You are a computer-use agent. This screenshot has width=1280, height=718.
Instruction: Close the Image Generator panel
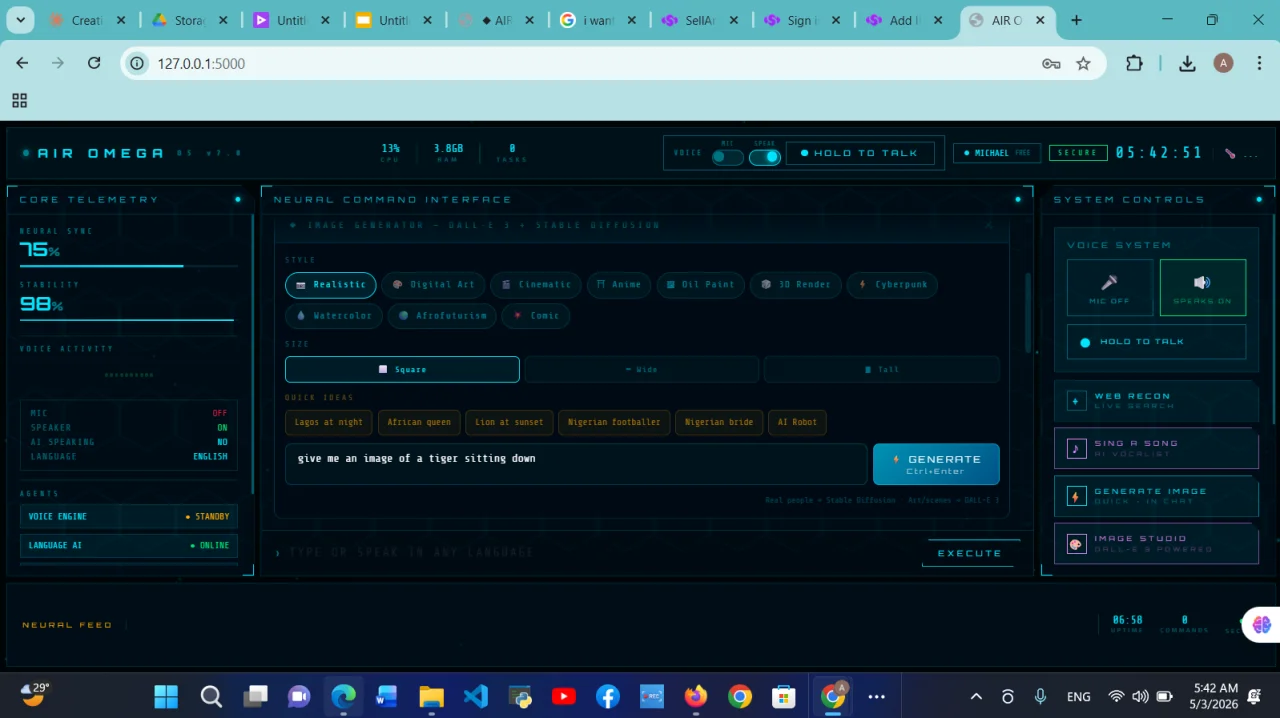(x=989, y=226)
